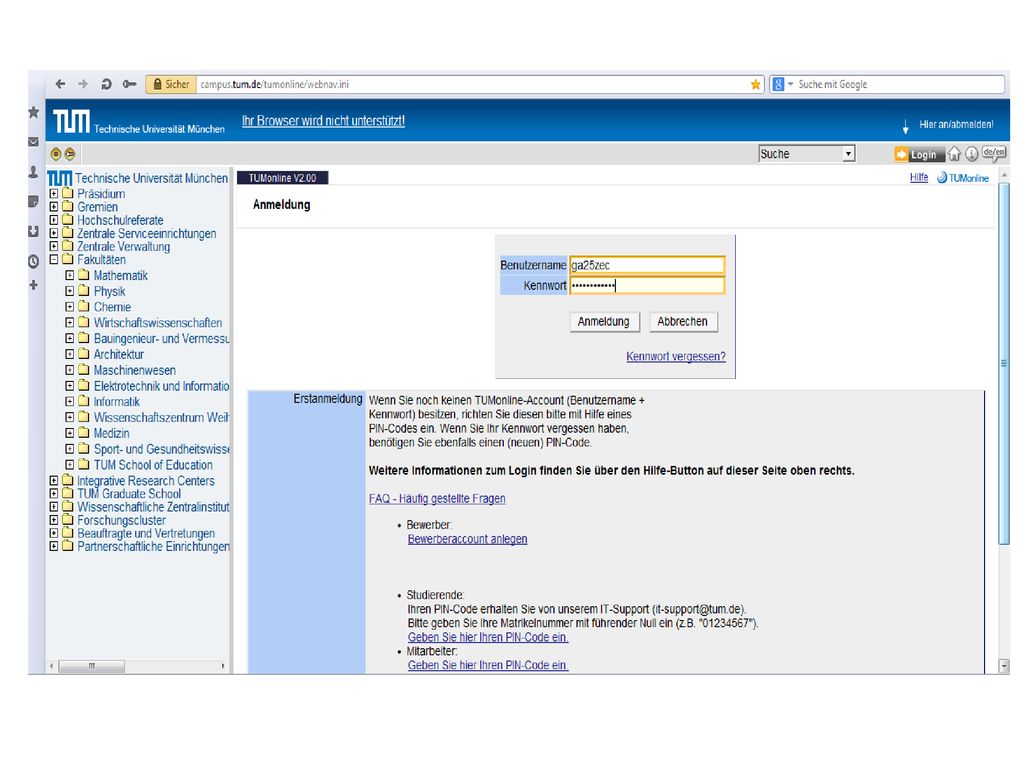This screenshot has width=1024, height=768.
Task: Click the info icon beside home
Action: pyautogui.click(x=972, y=154)
